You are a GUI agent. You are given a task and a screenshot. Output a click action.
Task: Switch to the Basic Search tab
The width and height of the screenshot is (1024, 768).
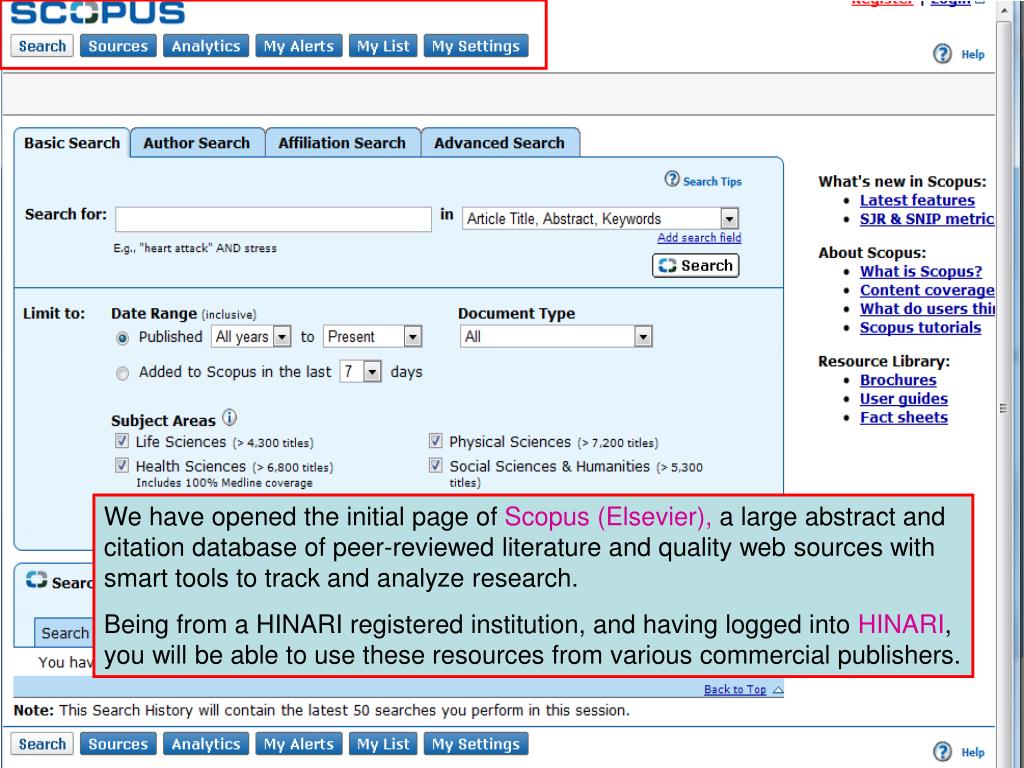point(72,143)
